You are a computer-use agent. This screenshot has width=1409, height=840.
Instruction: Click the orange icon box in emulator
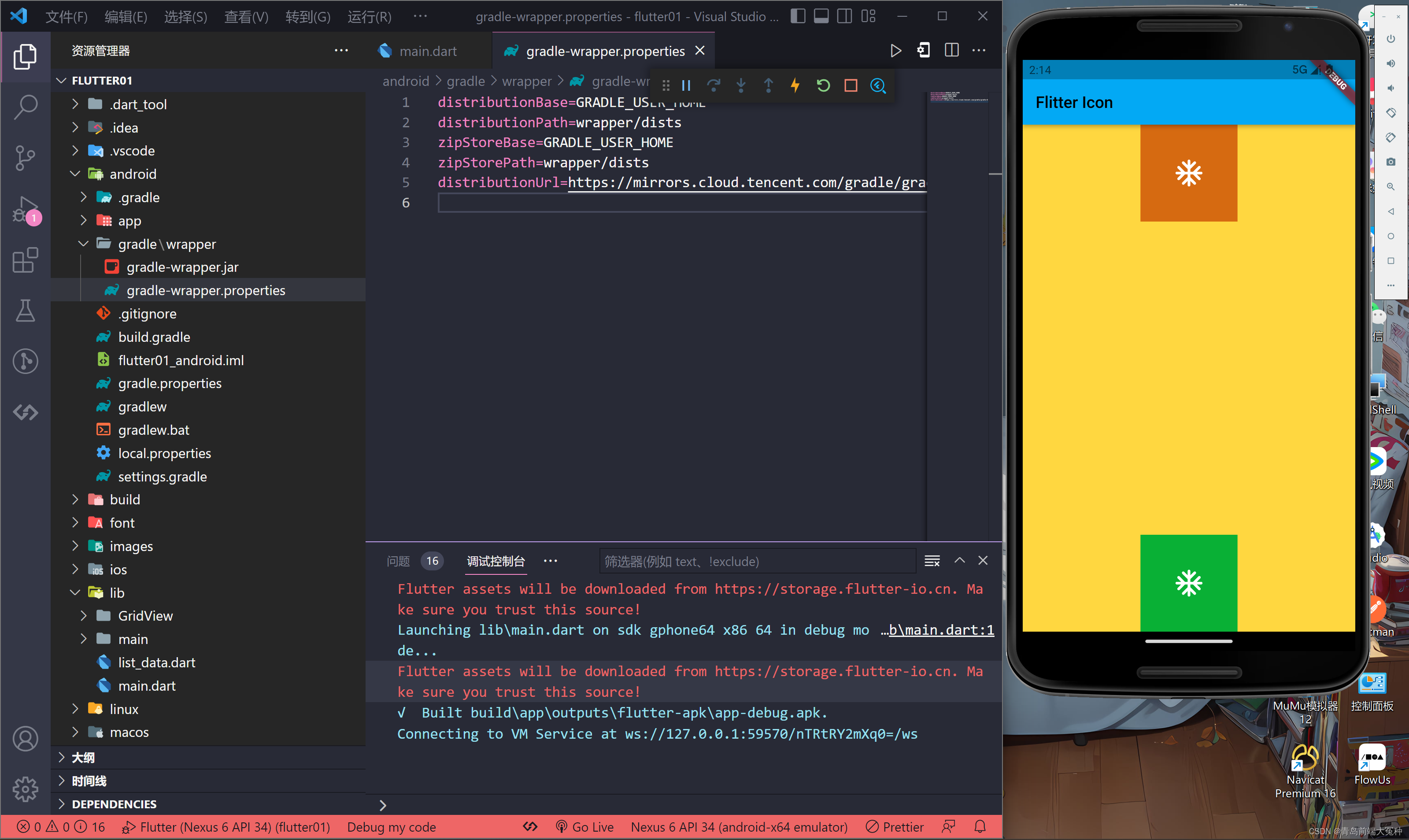pos(1188,173)
